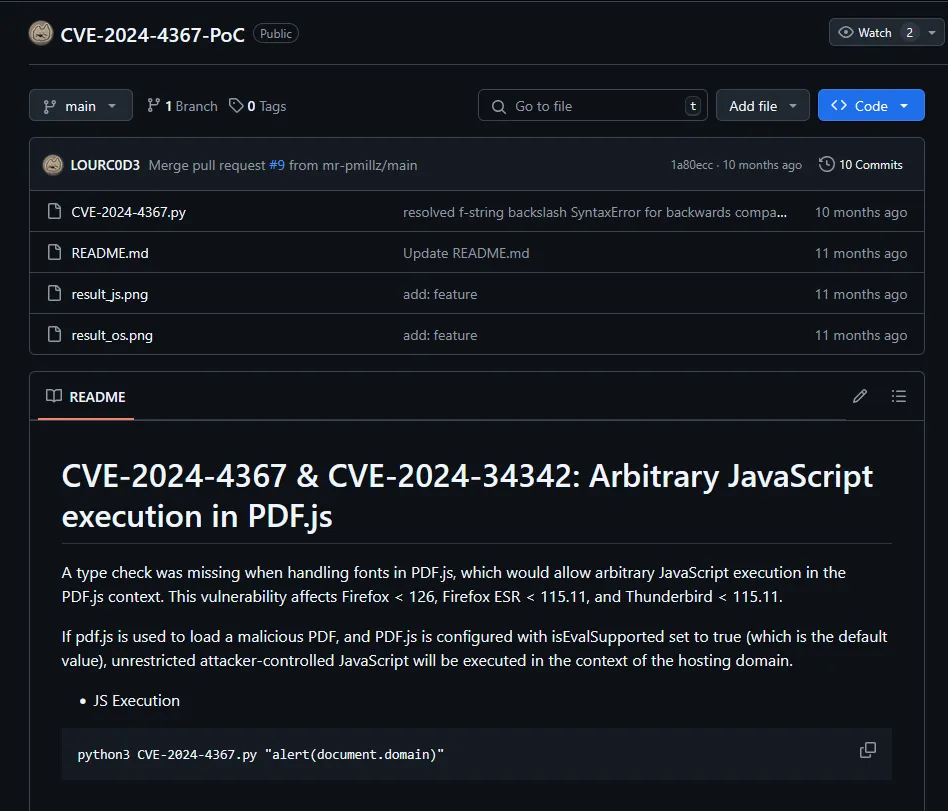The width and height of the screenshot is (948, 811).
Task: Click the python3 CVE-2024-4367.py code block
Action: (476, 754)
